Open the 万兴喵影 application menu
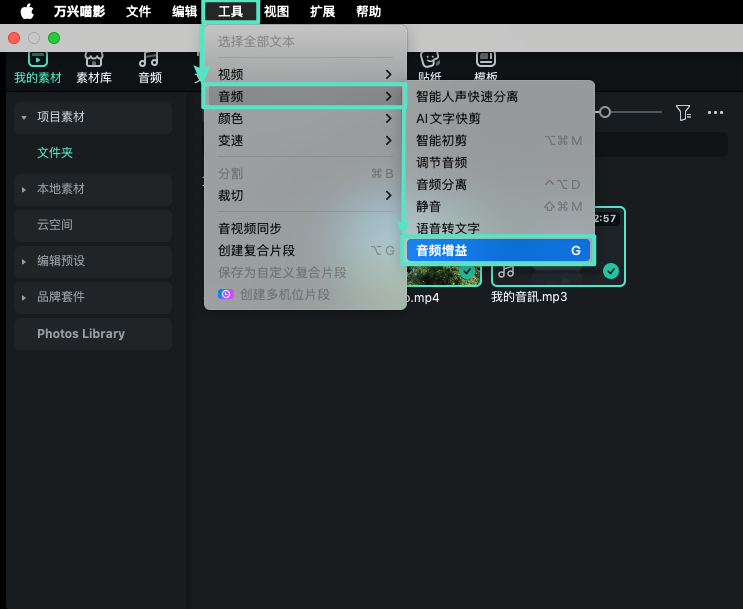Screen dimensions: 743x609 click(79, 11)
